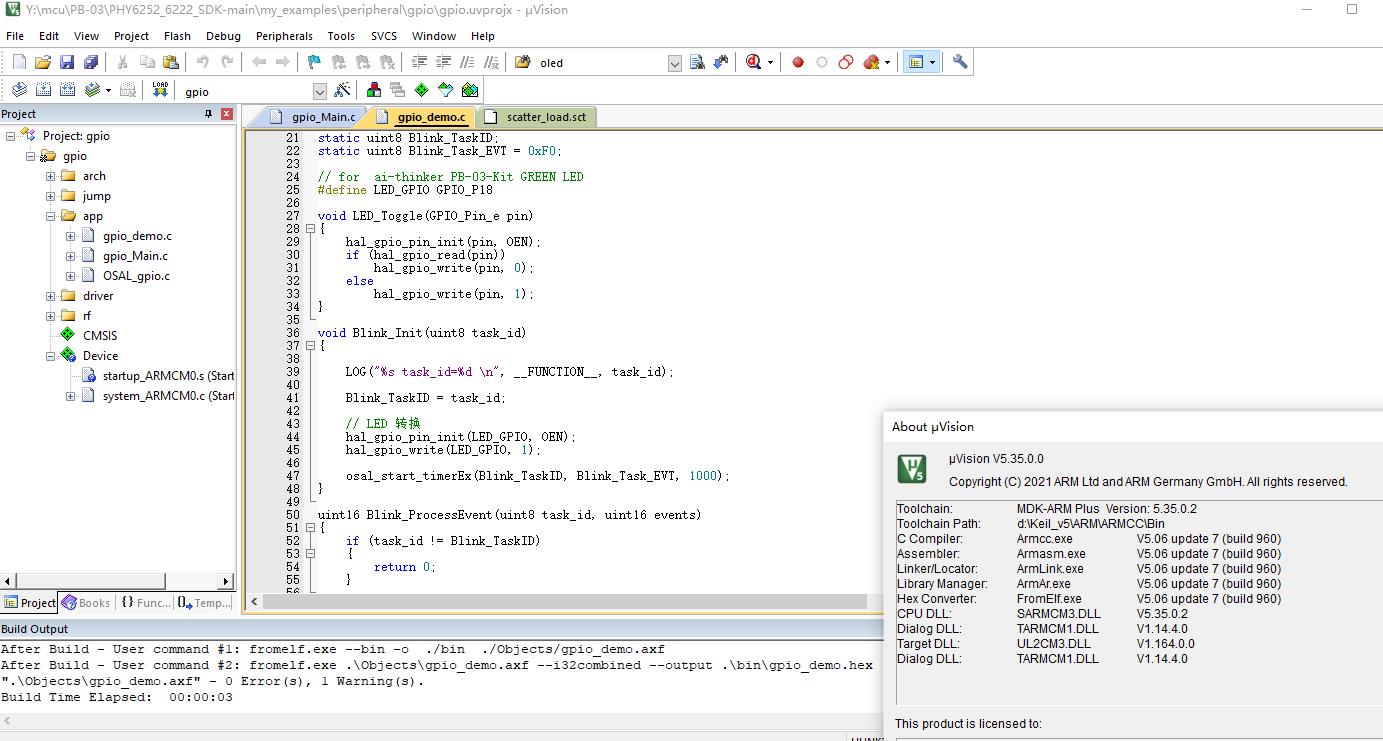
Task: Click the Rebuild all target files icon
Action: [x=68, y=90]
